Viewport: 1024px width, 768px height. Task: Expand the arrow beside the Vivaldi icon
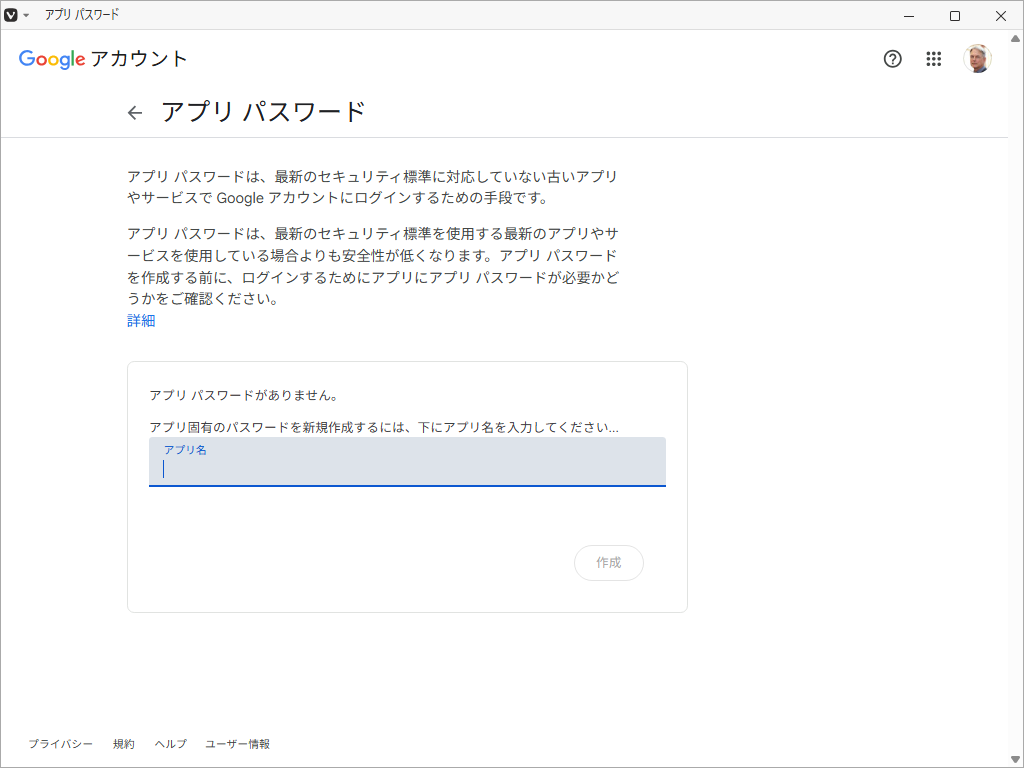point(26,16)
